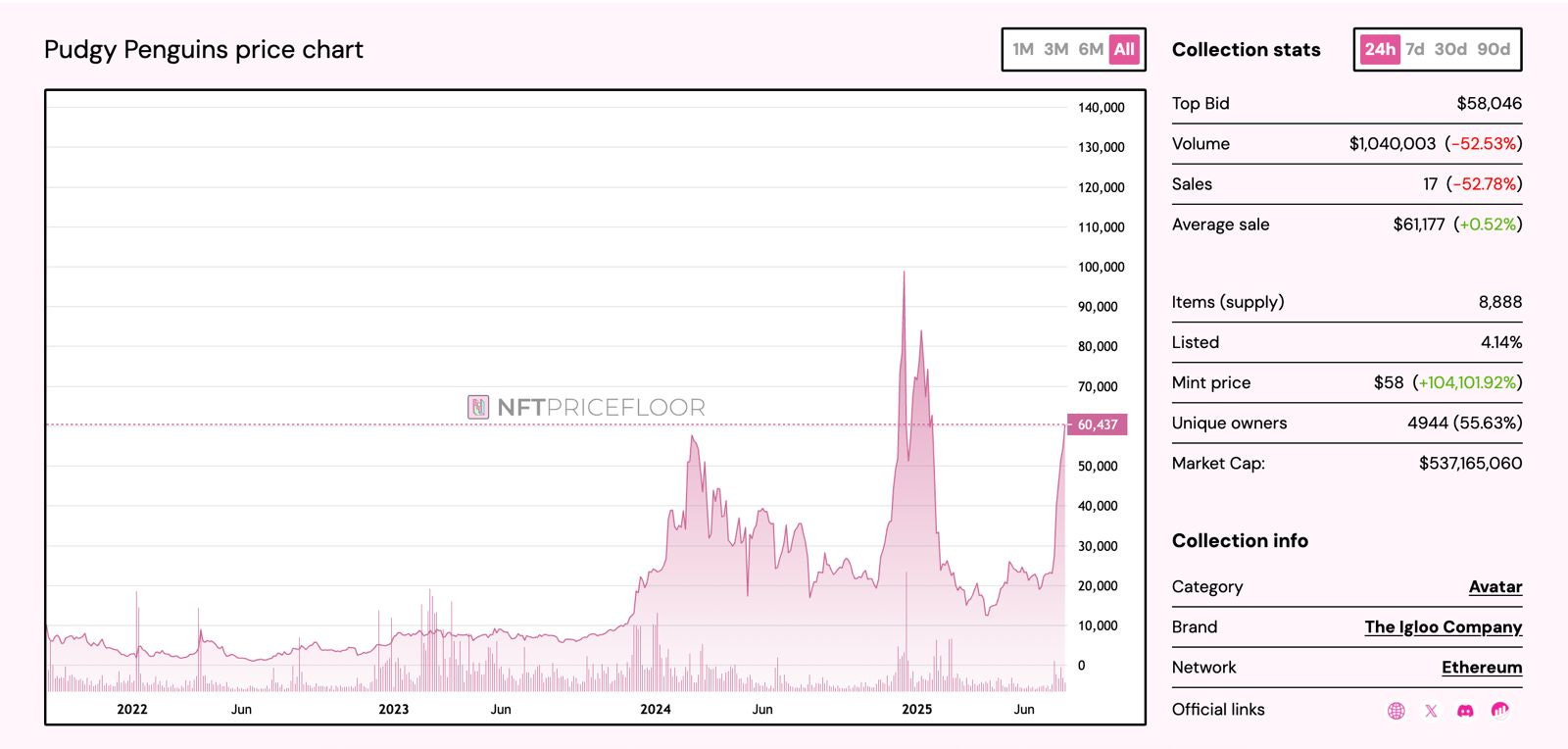Click the 60,437 current price label
This screenshot has width=1568, height=749.
pos(1098,424)
